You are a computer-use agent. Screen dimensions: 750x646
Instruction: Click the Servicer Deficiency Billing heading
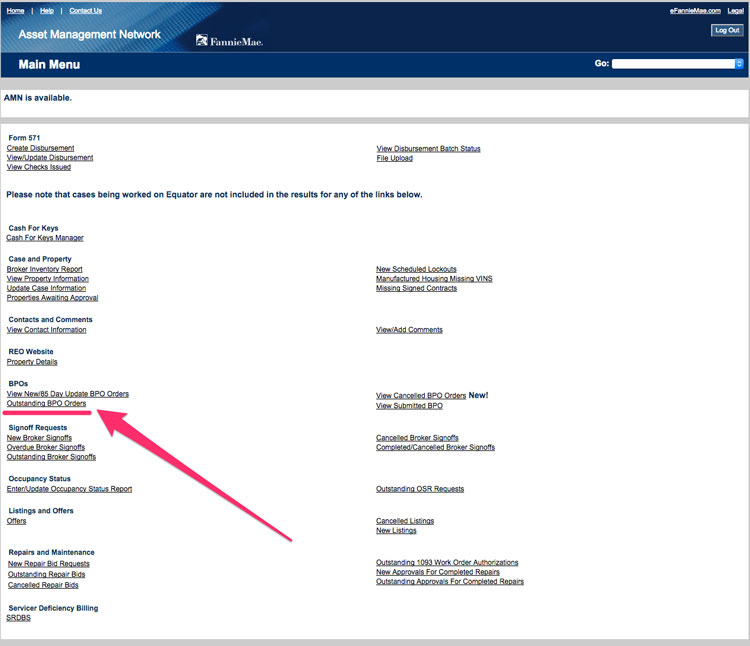(53, 608)
